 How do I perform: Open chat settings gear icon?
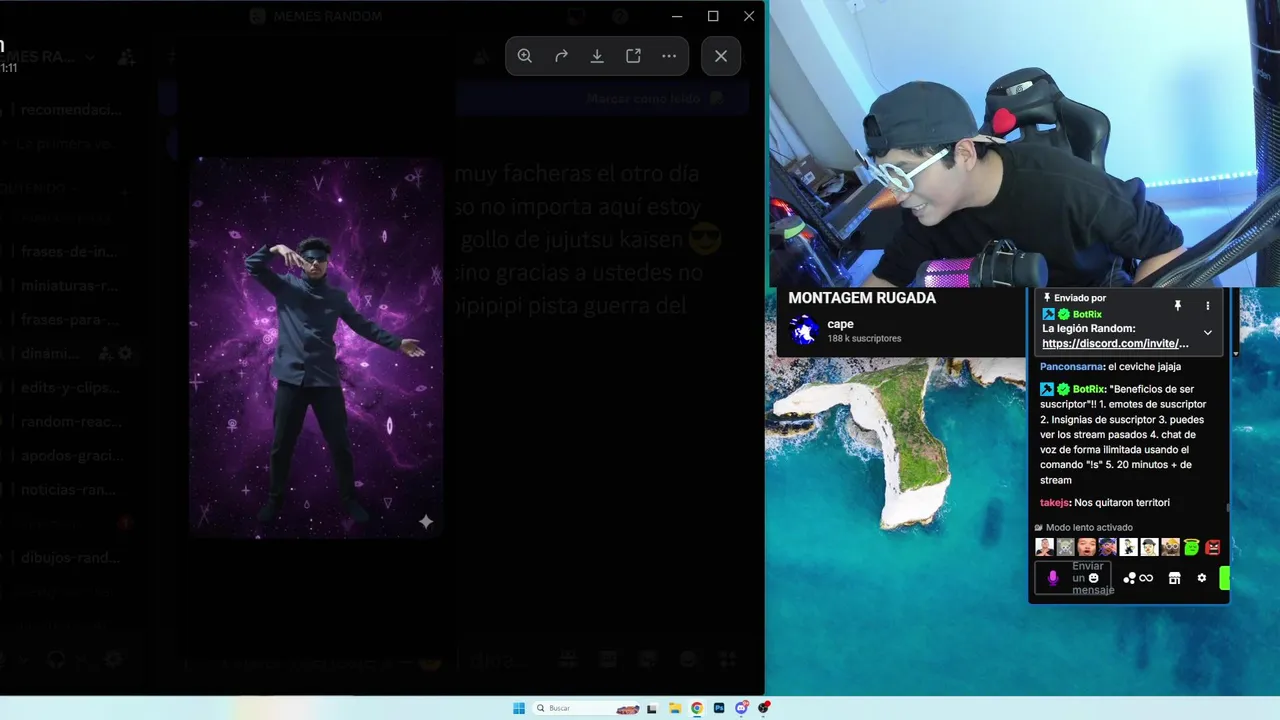coord(1202,578)
